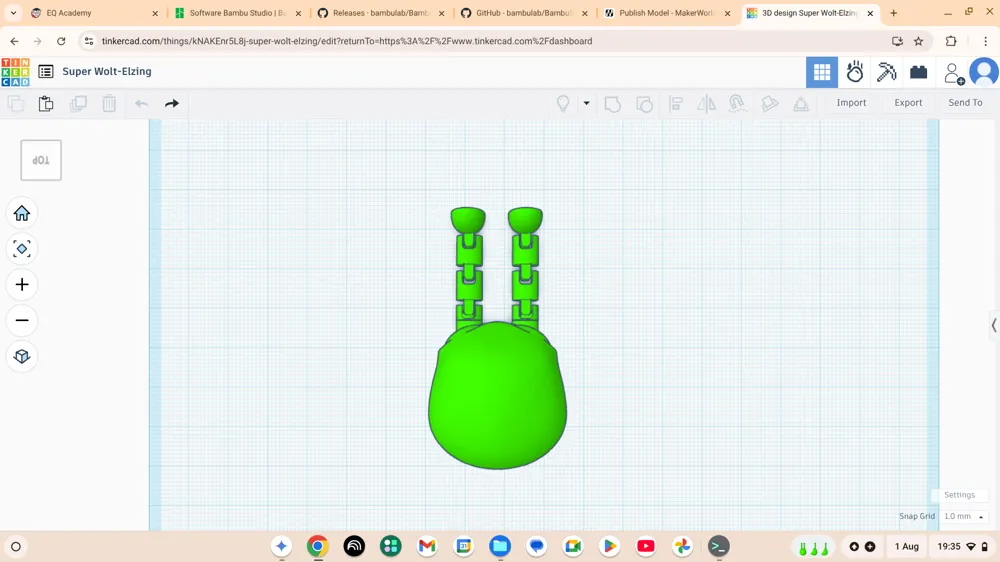1000x562 pixels.
Task: Open the Snap Grid 1.0 mm dropdown
Action: (x=963, y=516)
